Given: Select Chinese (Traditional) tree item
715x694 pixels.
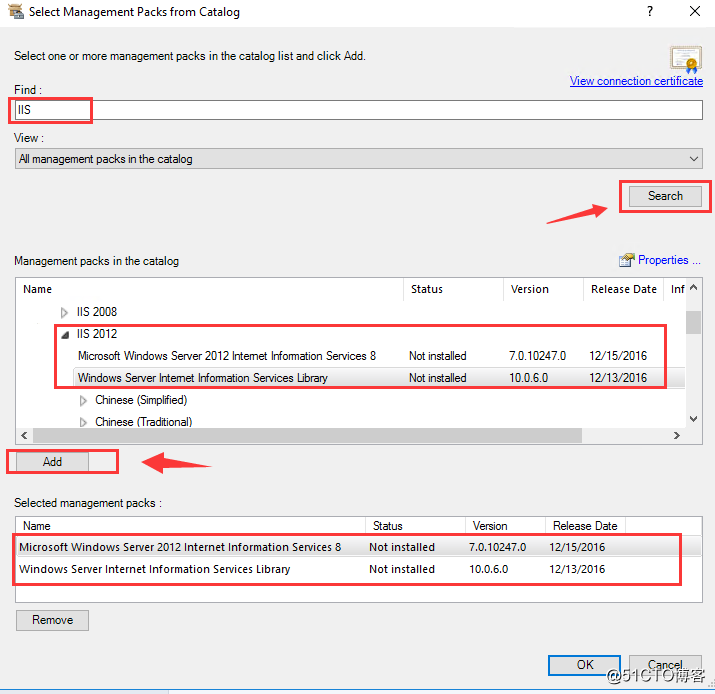Looking at the screenshot, I should pyautogui.click(x=144, y=422).
